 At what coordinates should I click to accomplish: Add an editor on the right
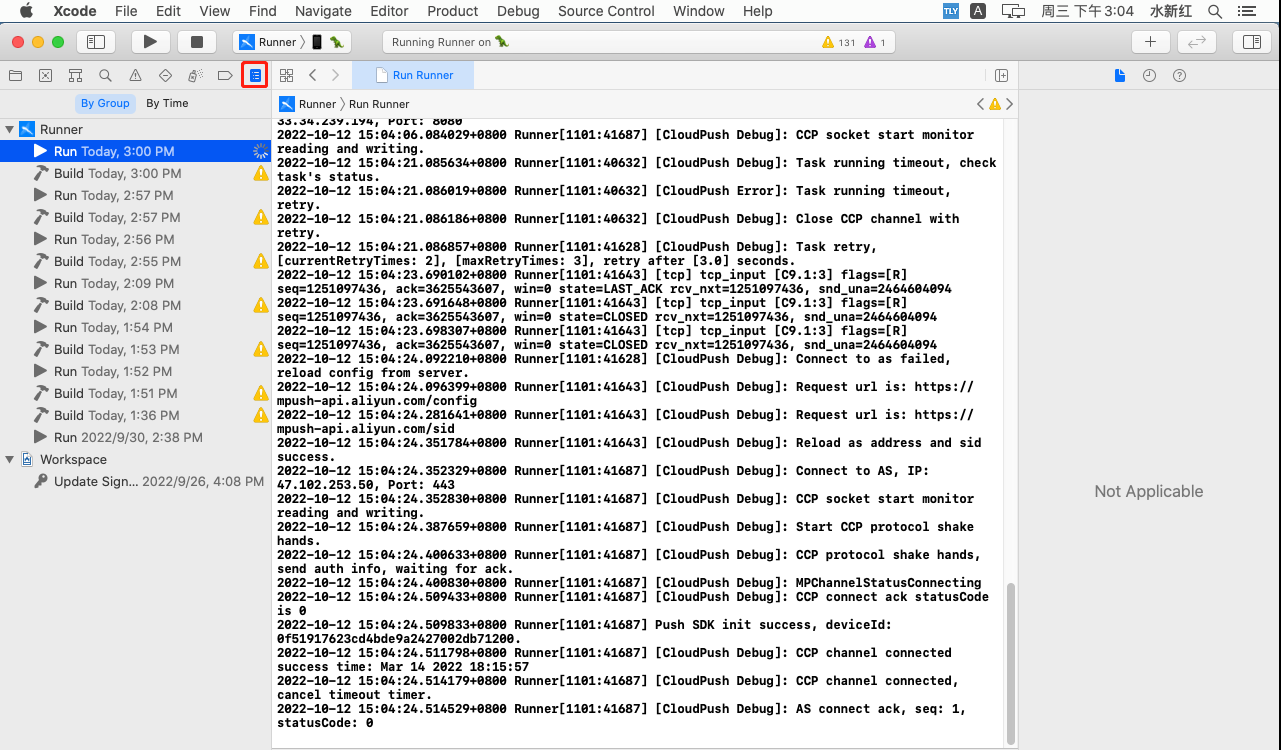pyautogui.click(x=1002, y=75)
